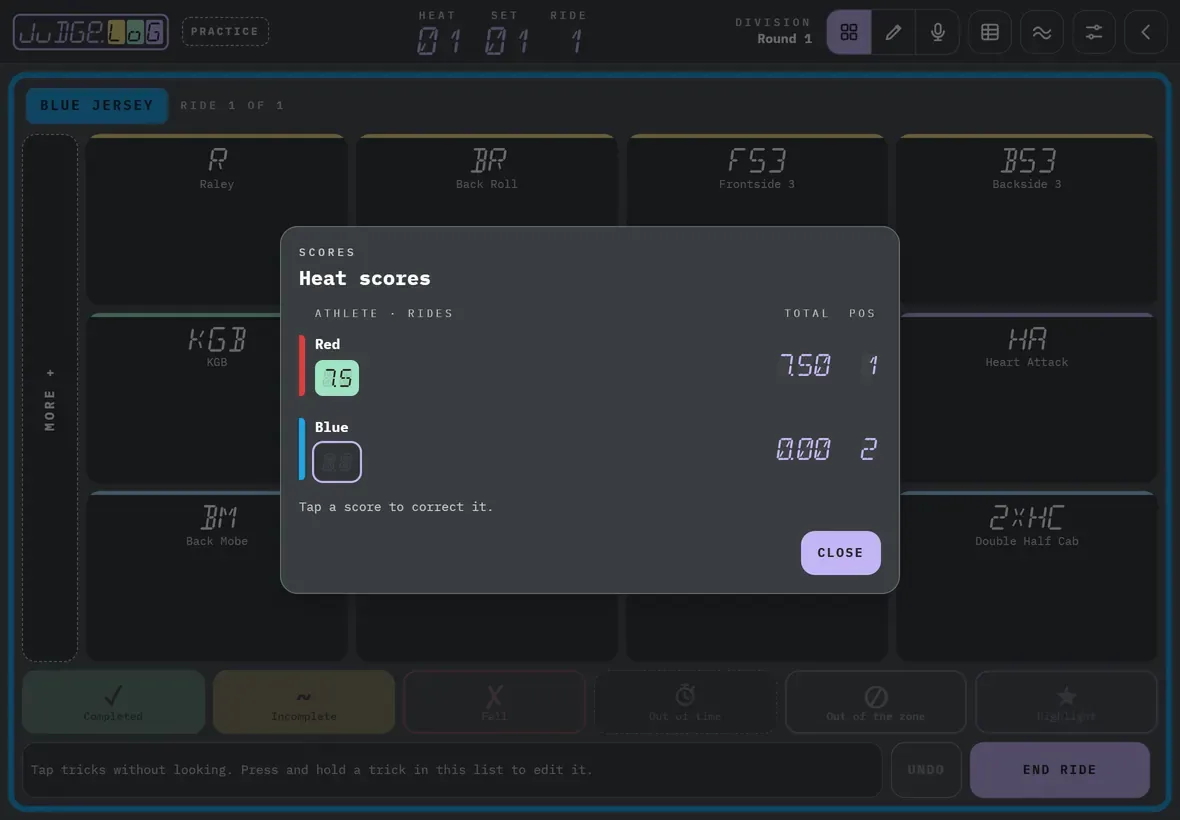This screenshot has width=1180, height=820.
Task: Click the Set 01 counter
Action: (505, 32)
